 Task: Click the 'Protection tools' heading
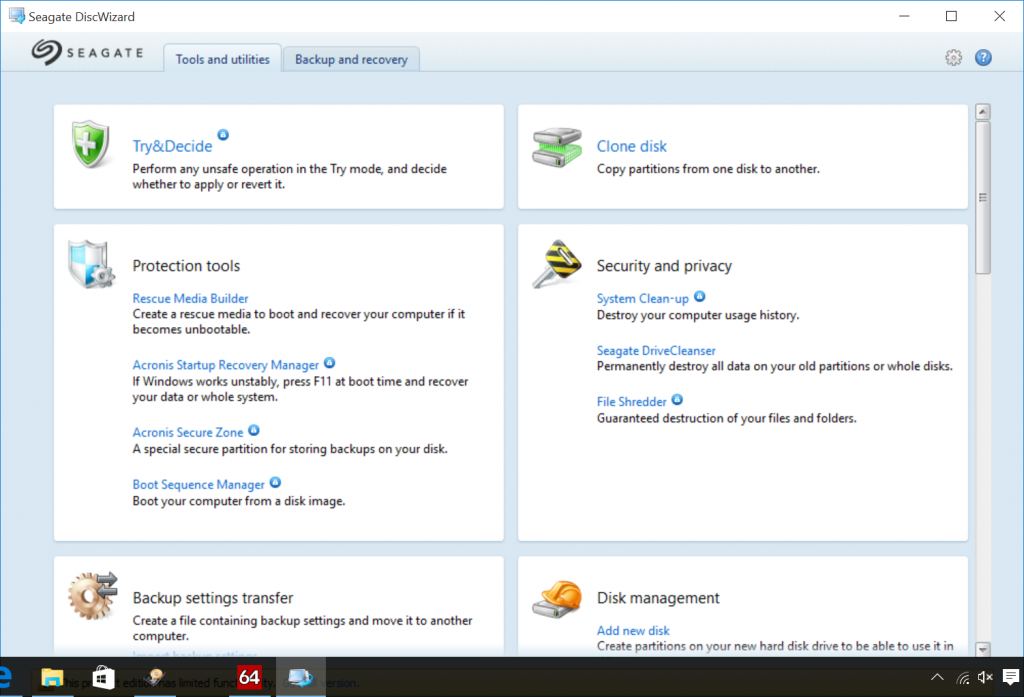(186, 266)
